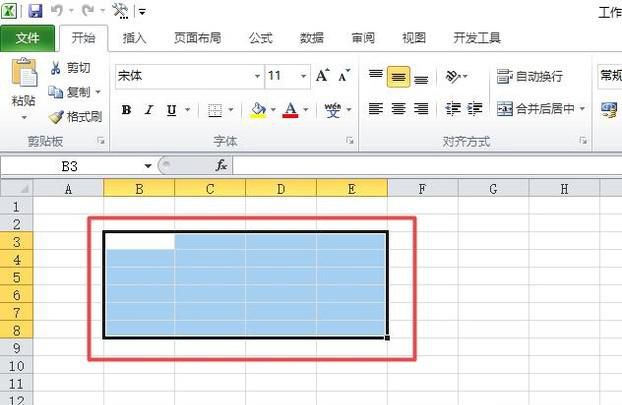Click the Save icon in quick access toolbar
This screenshot has width=622, height=405.
[x=35, y=11]
